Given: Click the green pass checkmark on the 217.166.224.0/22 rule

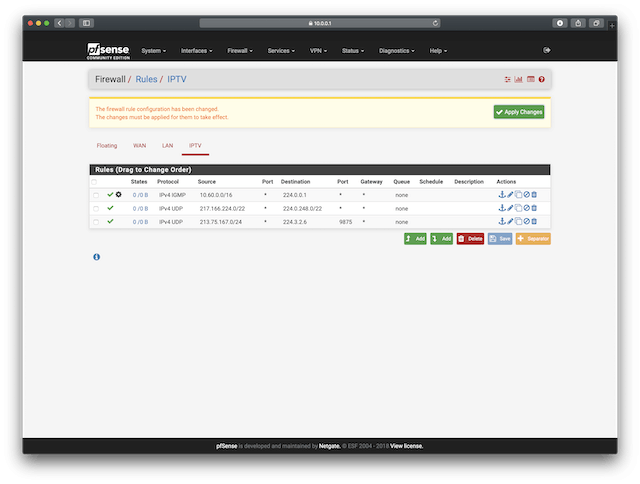Looking at the screenshot, I should [110, 208].
